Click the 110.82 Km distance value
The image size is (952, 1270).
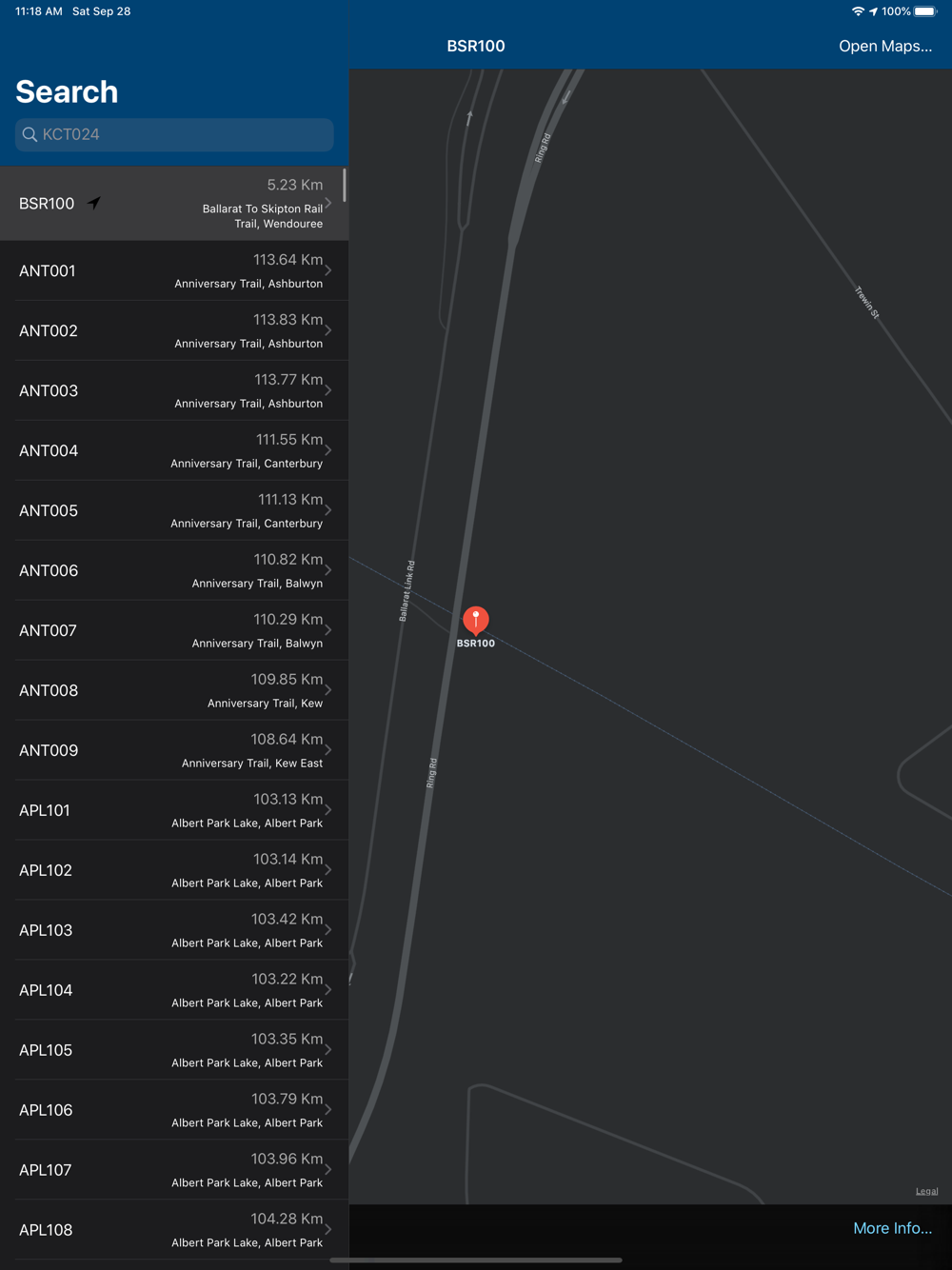coord(288,560)
